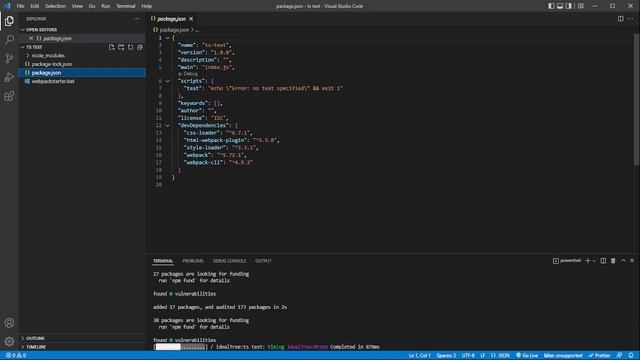This screenshot has height=360, width=640.
Task: Toggle secondary side bar visibility
Action: (x=569, y=6)
